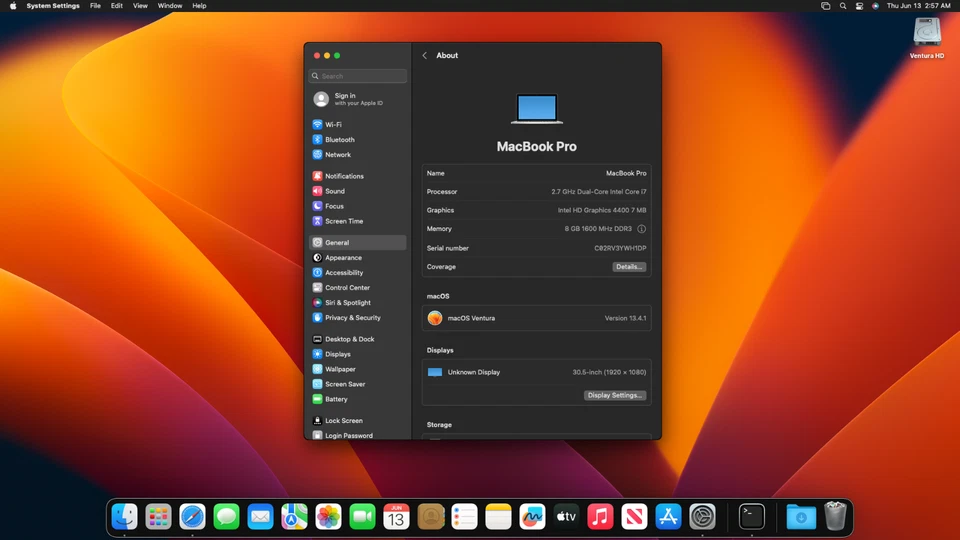The image size is (960, 540).
Task: Open Apple TV from the Dock
Action: pos(566,517)
